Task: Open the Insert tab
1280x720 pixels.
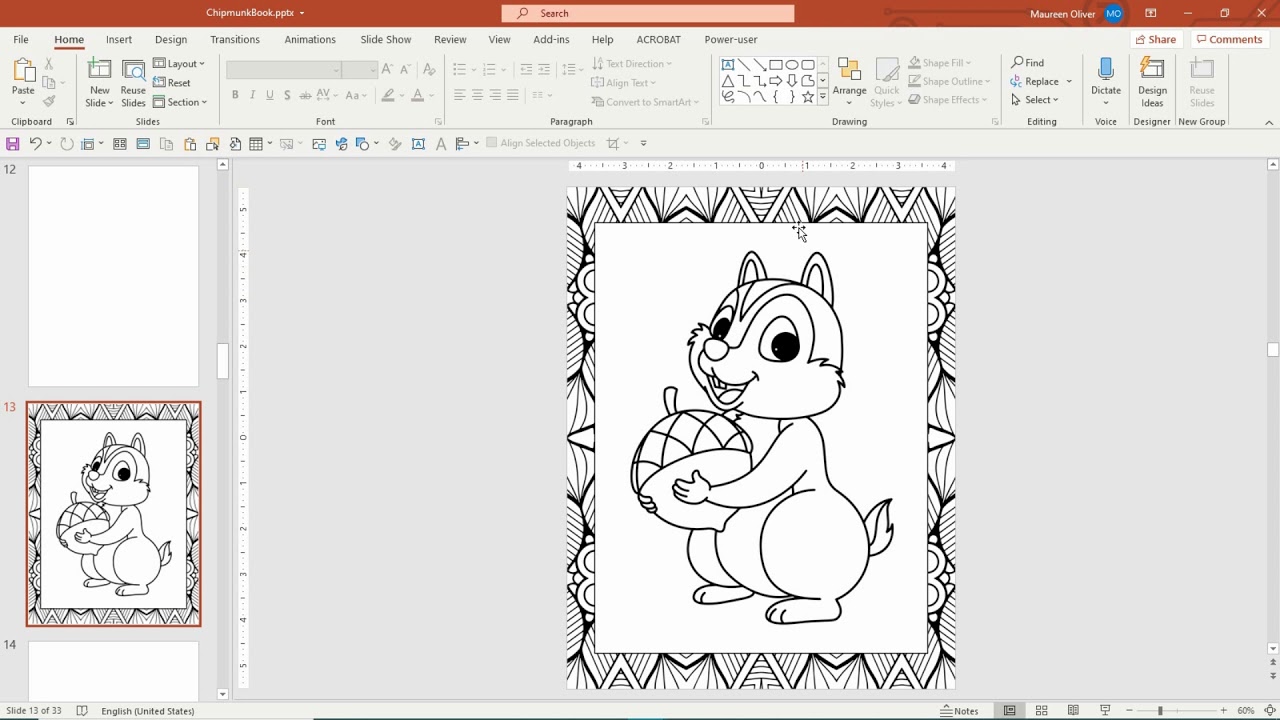Action: (x=119, y=39)
